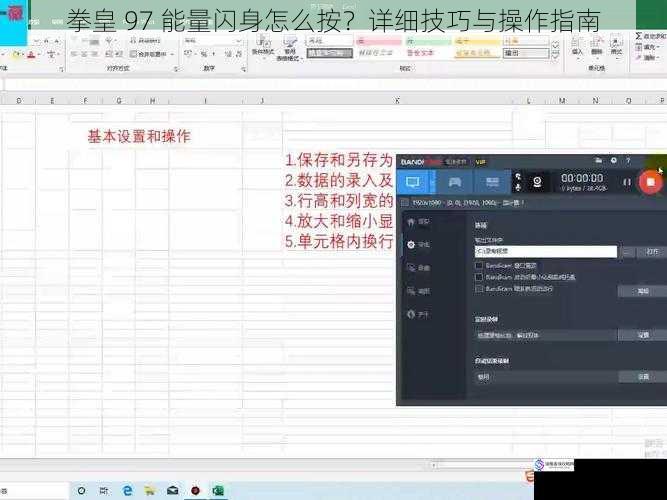Select Excel column K header

pos(397,100)
